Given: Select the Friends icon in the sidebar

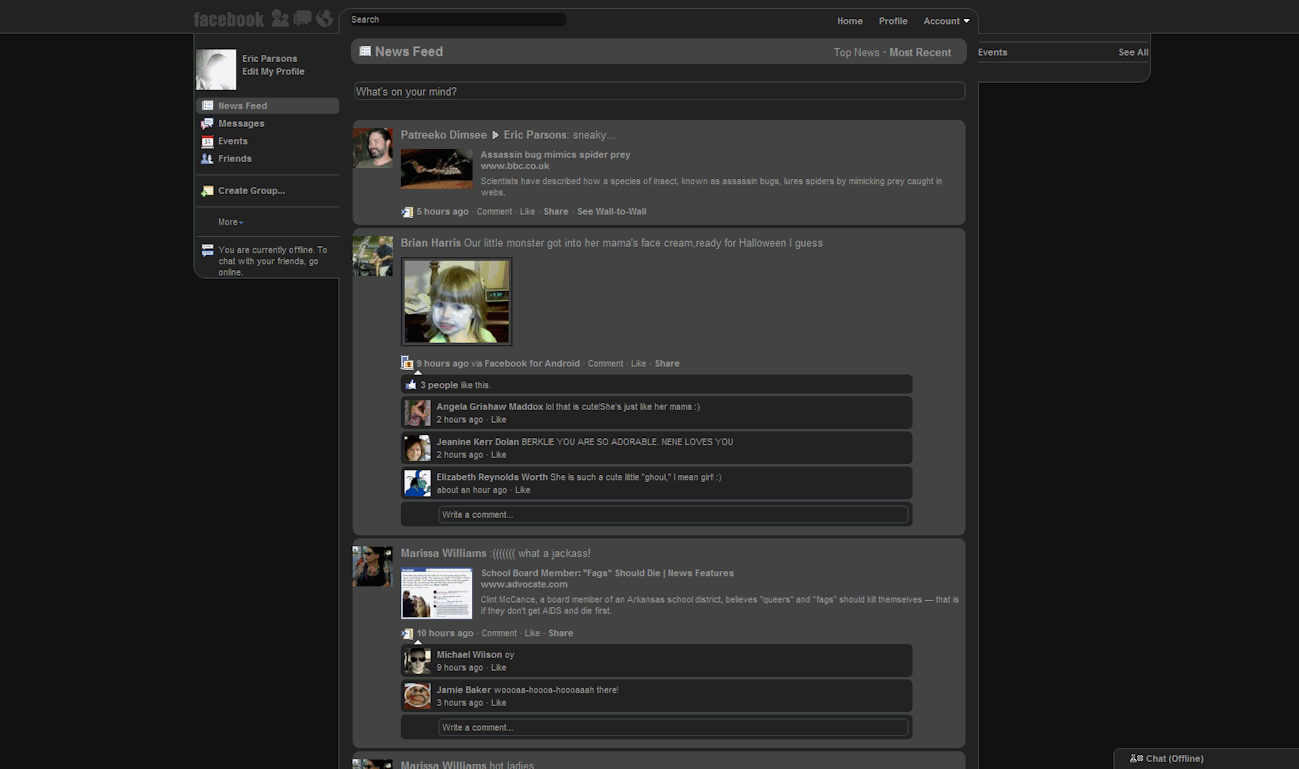Looking at the screenshot, I should [x=208, y=158].
